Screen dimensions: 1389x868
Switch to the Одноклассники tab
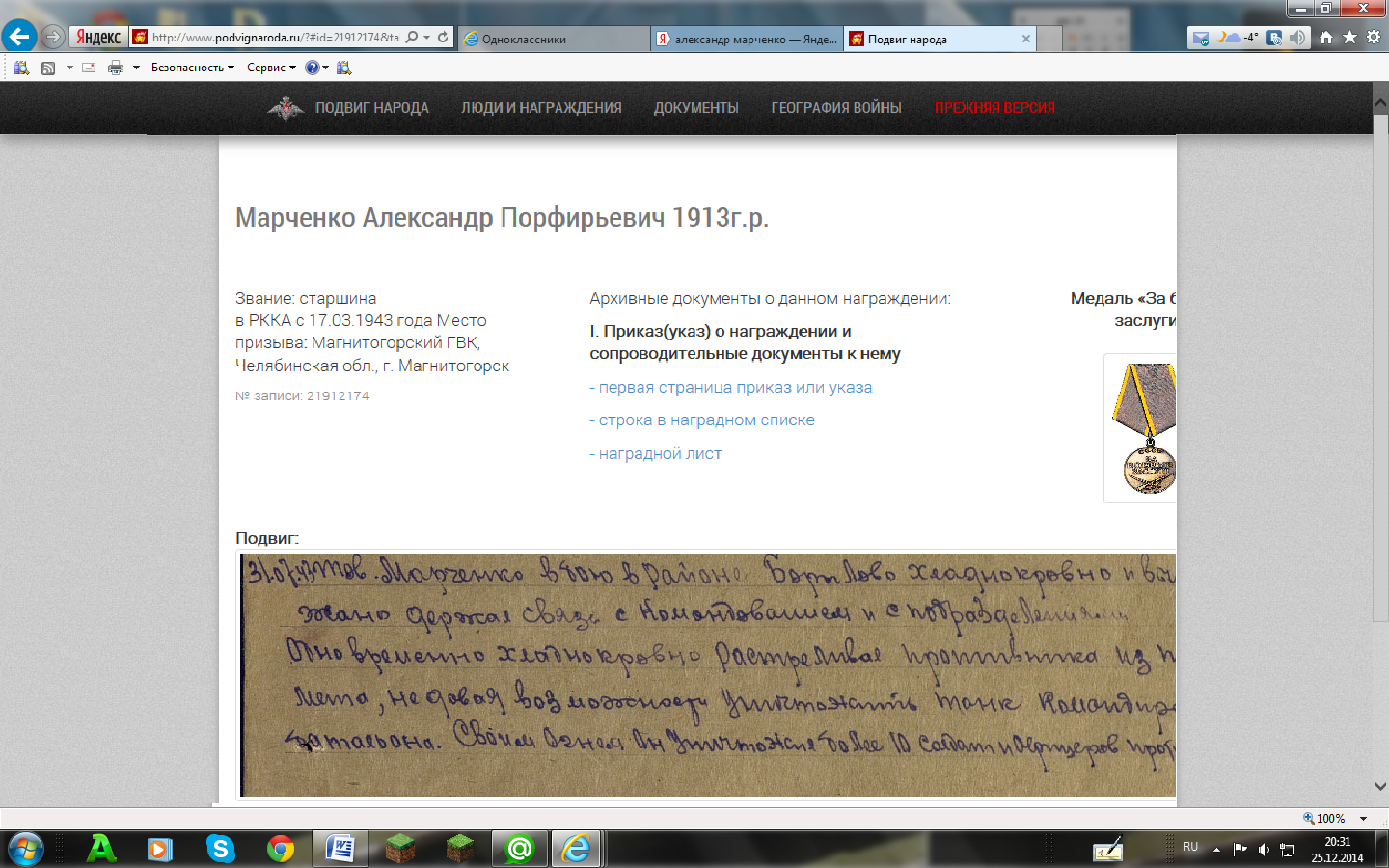point(553,40)
